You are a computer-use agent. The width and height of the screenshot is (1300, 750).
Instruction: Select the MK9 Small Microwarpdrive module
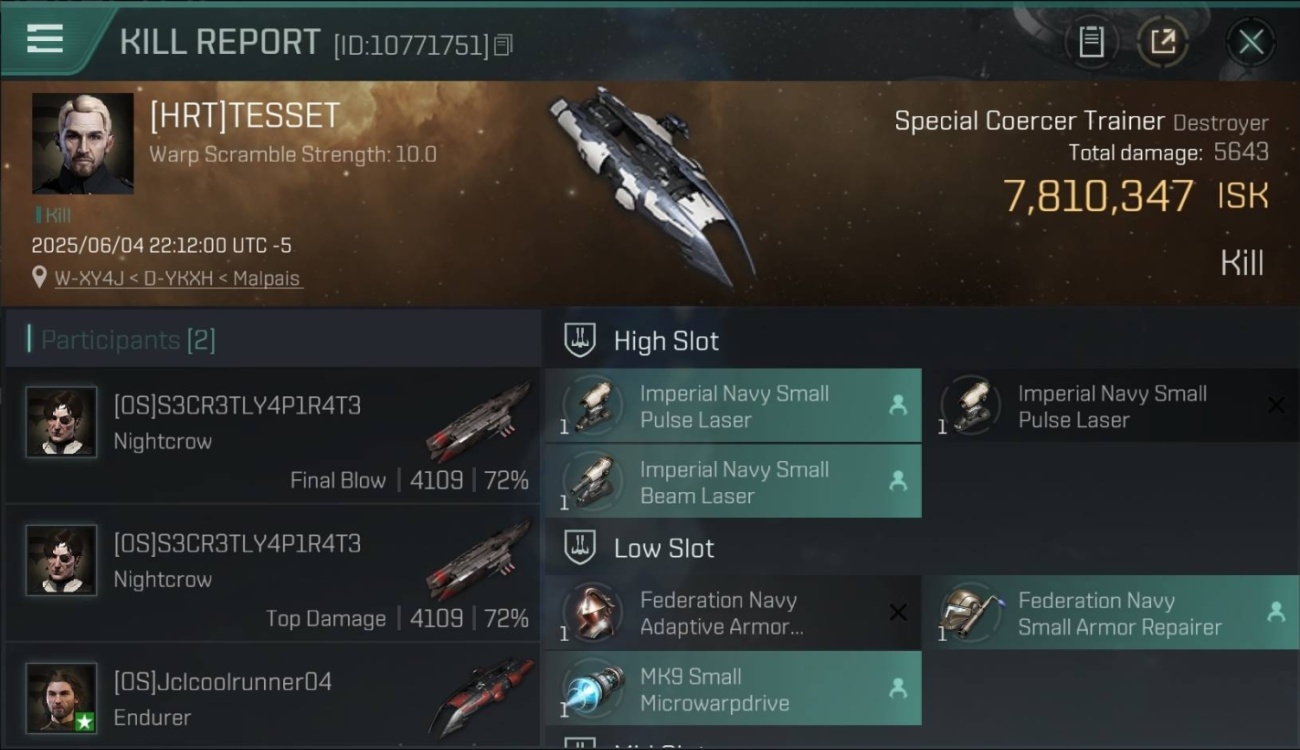click(x=733, y=689)
